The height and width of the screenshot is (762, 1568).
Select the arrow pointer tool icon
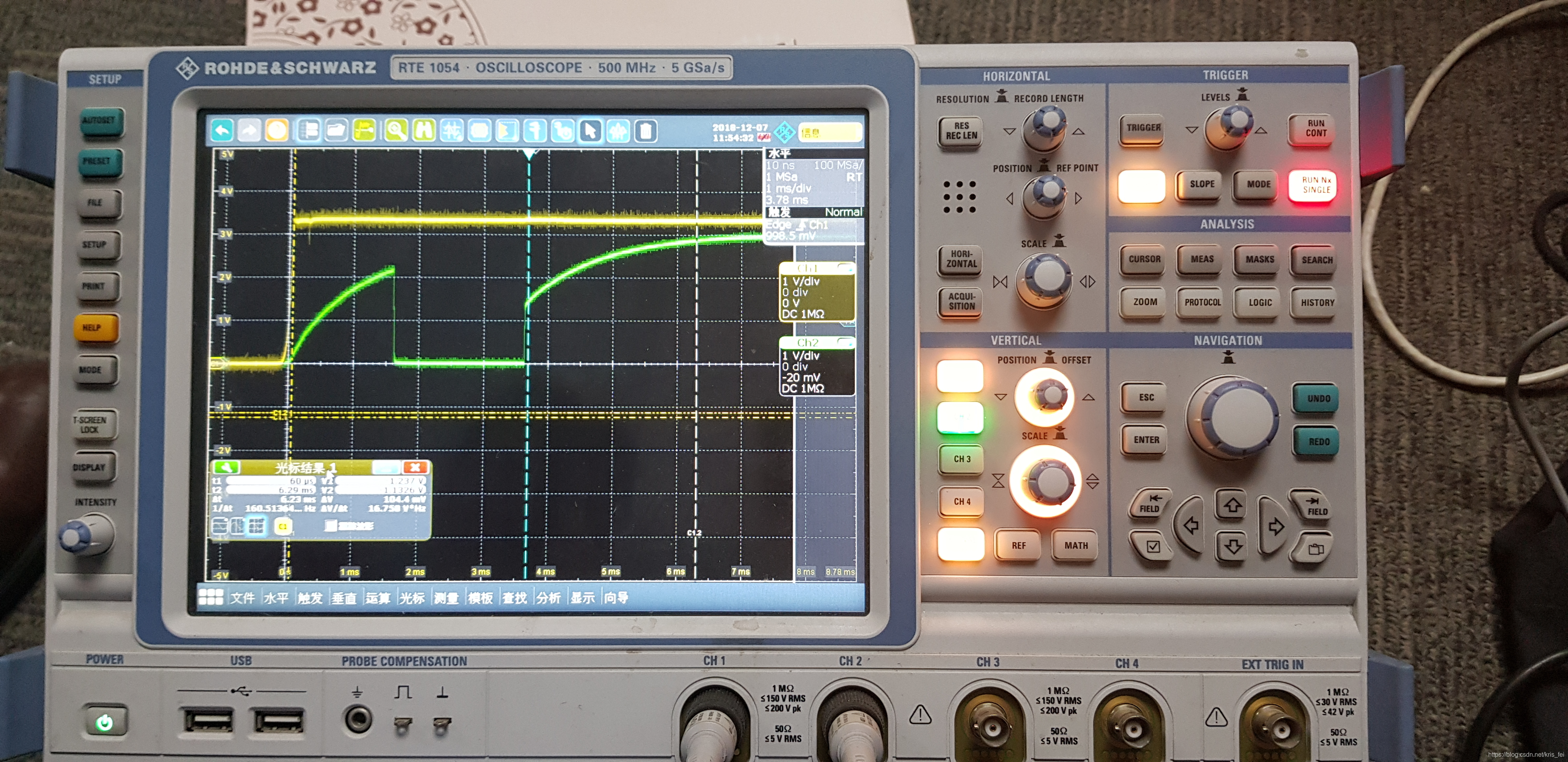tap(590, 130)
